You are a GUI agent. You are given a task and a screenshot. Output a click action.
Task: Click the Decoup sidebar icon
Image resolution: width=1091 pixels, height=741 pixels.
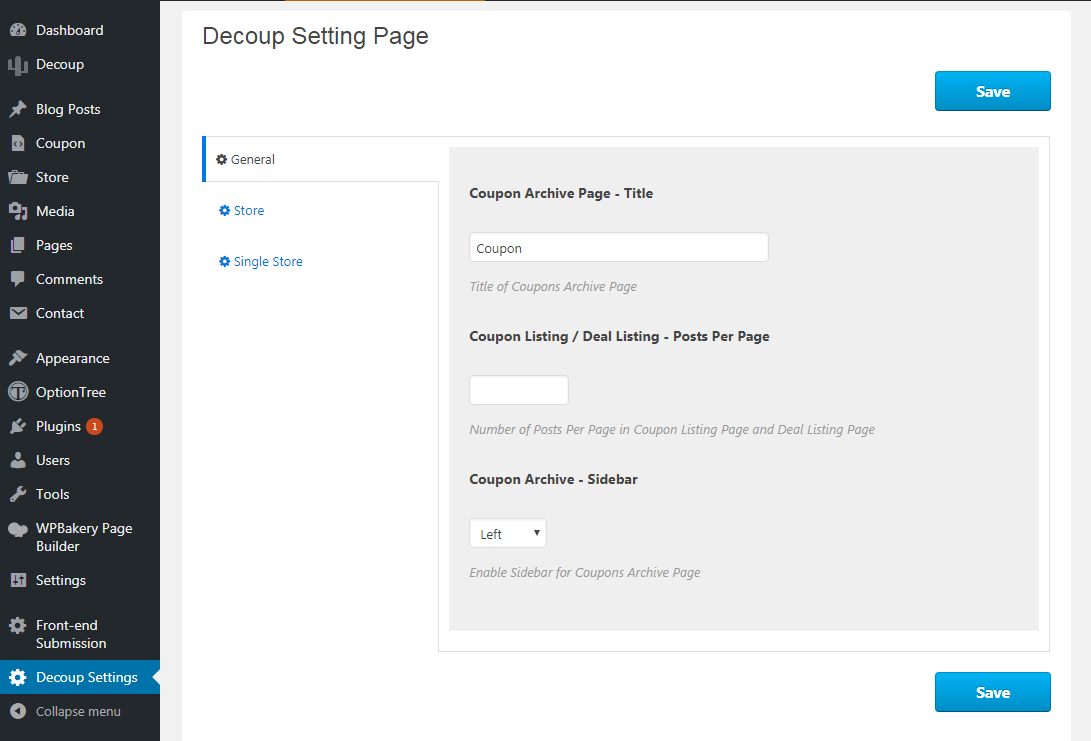[x=20, y=64]
